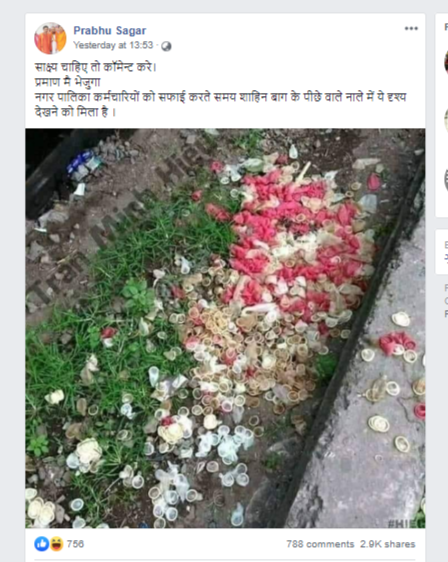The image size is (448, 562).
Task: Open the post photo in viewer
Action: (x=225, y=328)
